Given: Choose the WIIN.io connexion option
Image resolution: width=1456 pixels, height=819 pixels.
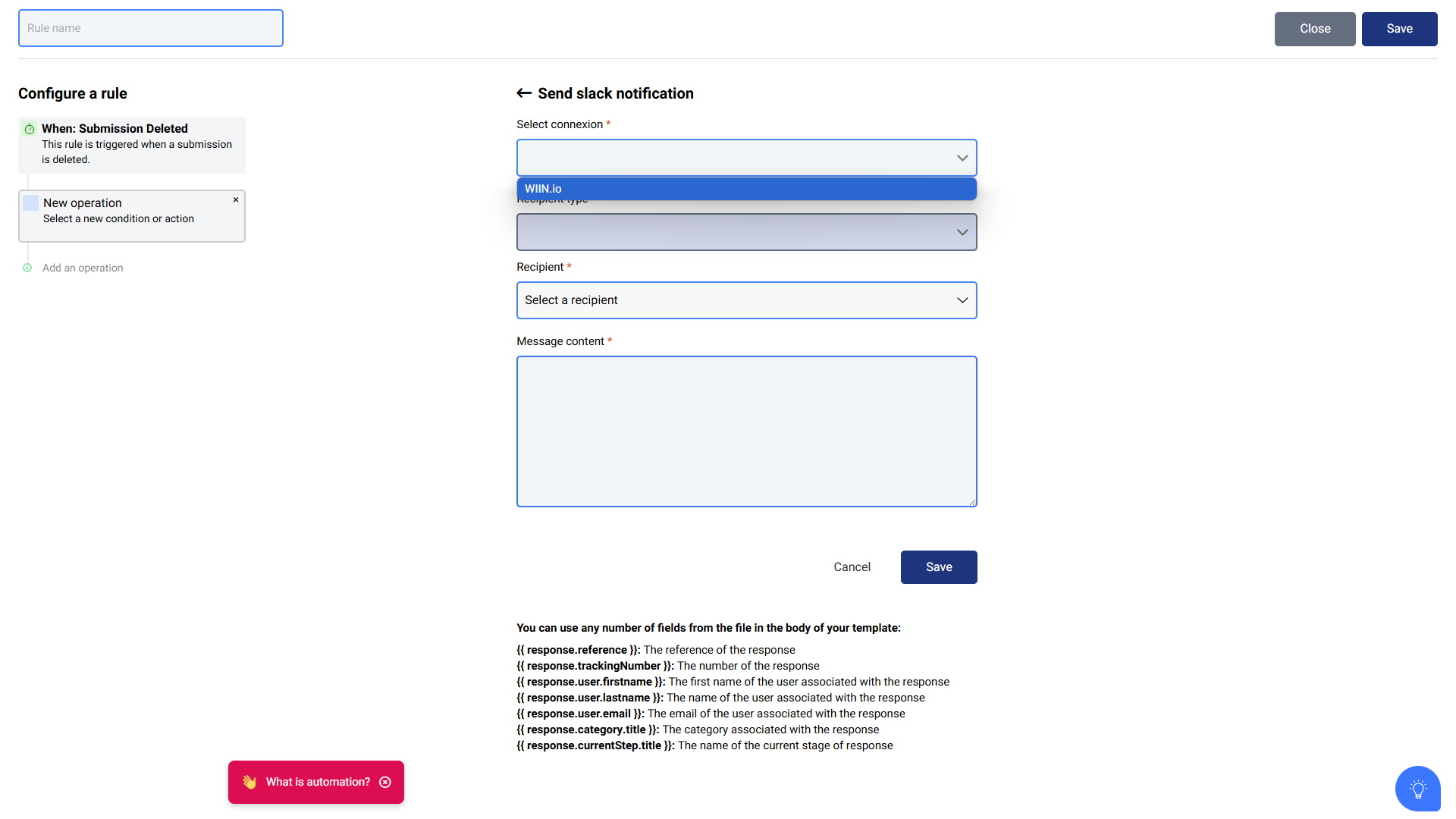Looking at the screenshot, I should click(747, 189).
